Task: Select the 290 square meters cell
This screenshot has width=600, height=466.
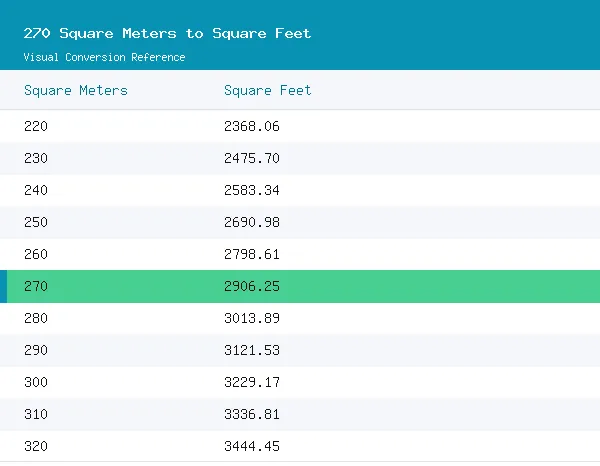Action: pyautogui.click(x=36, y=350)
